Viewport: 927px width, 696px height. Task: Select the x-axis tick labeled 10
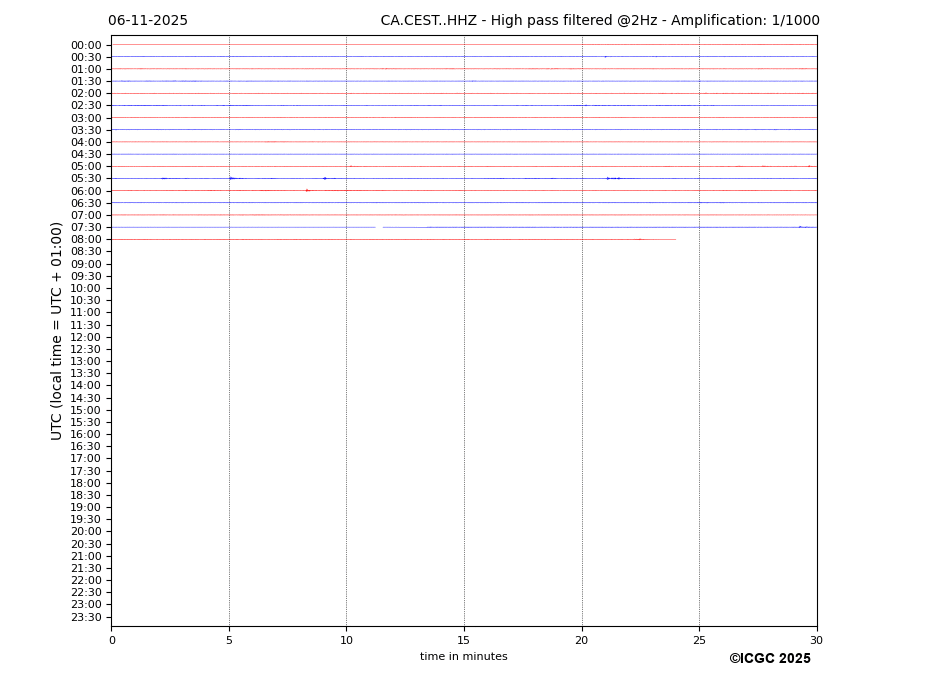click(x=346, y=640)
